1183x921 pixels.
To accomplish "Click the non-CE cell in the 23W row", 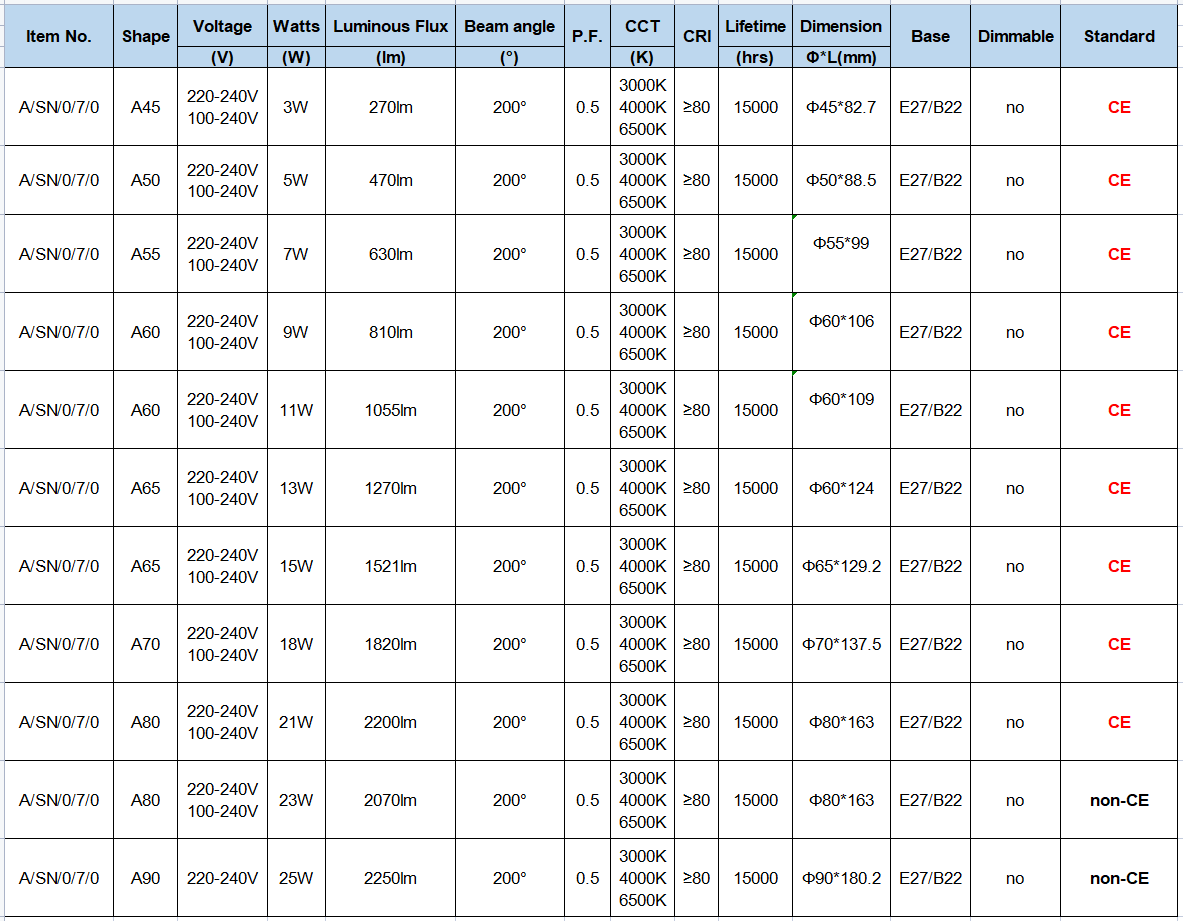I will [x=1119, y=800].
